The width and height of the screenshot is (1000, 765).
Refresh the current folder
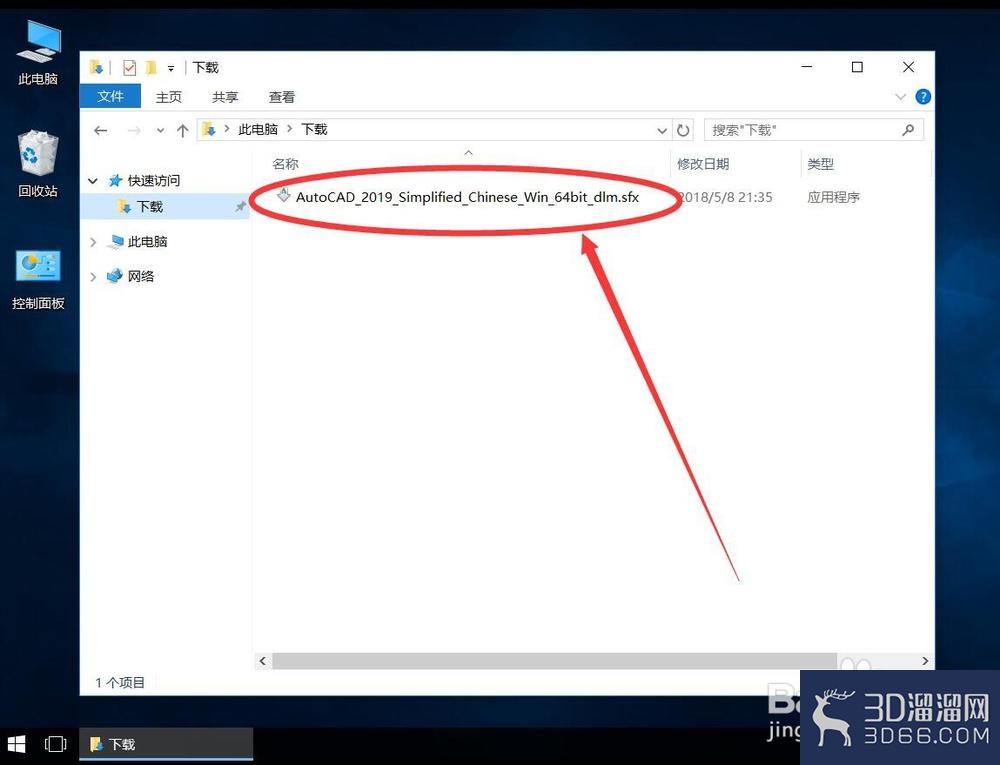[683, 131]
